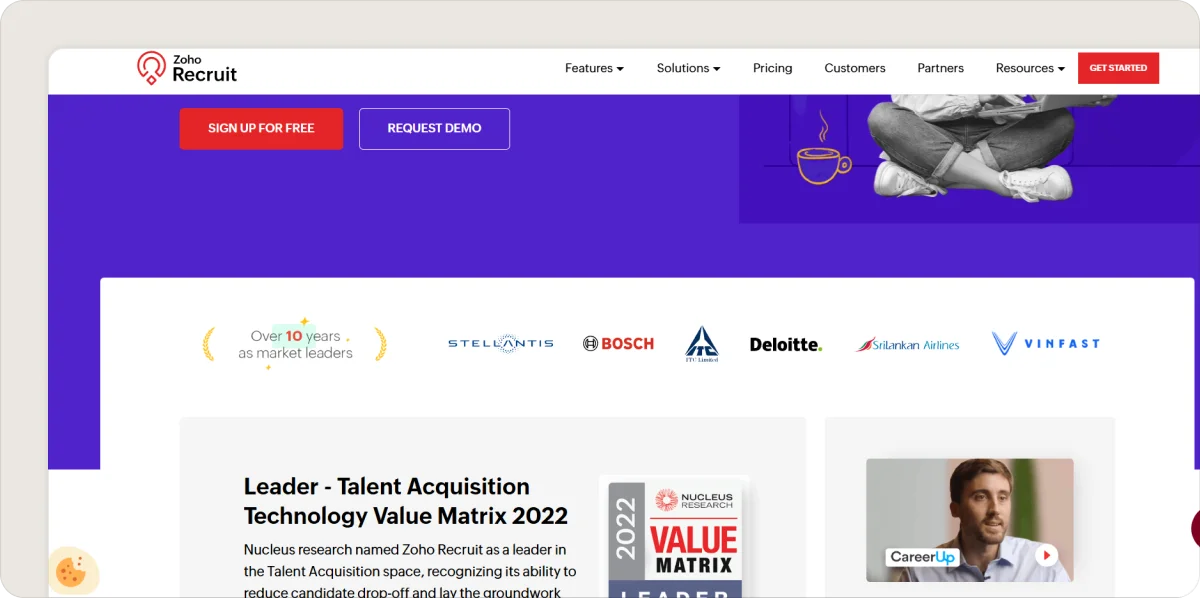Screen dimensions: 1200x598
Task: Expand the Solutions dropdown menu
Action: [688, 68]
